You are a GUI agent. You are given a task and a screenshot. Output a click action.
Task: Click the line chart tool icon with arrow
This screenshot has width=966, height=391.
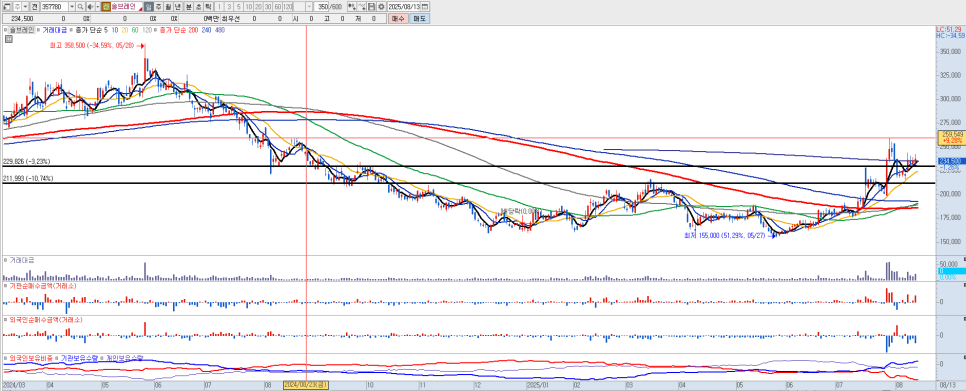pos(362,6)
